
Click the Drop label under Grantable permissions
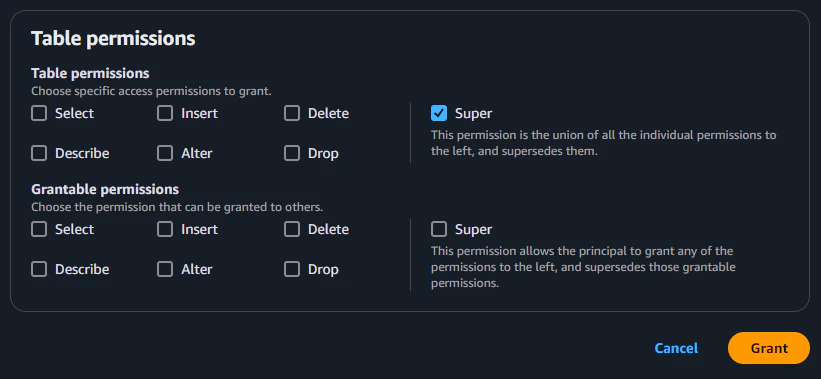click(x=323, y=270)
